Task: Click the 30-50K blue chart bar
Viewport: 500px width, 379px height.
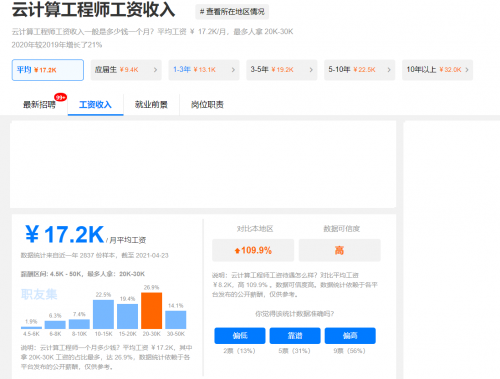Action: [x=176, y=320]
